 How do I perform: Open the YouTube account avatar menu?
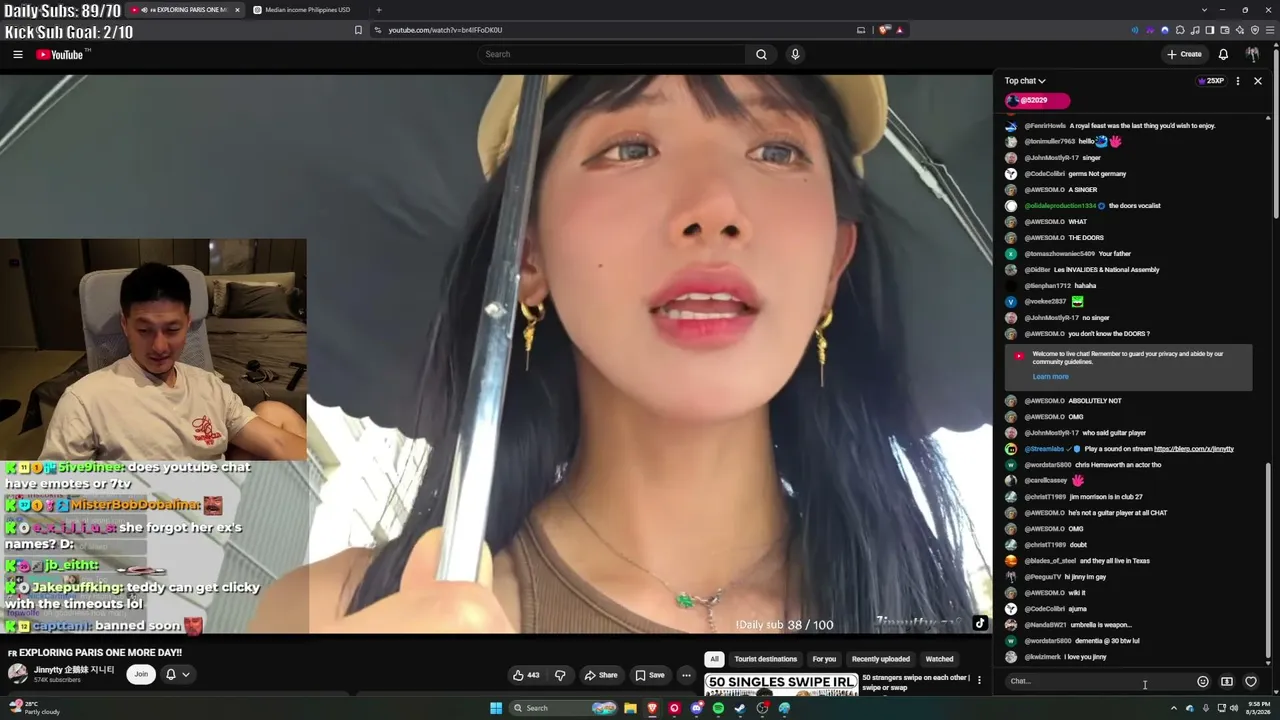pos(1252,54)
